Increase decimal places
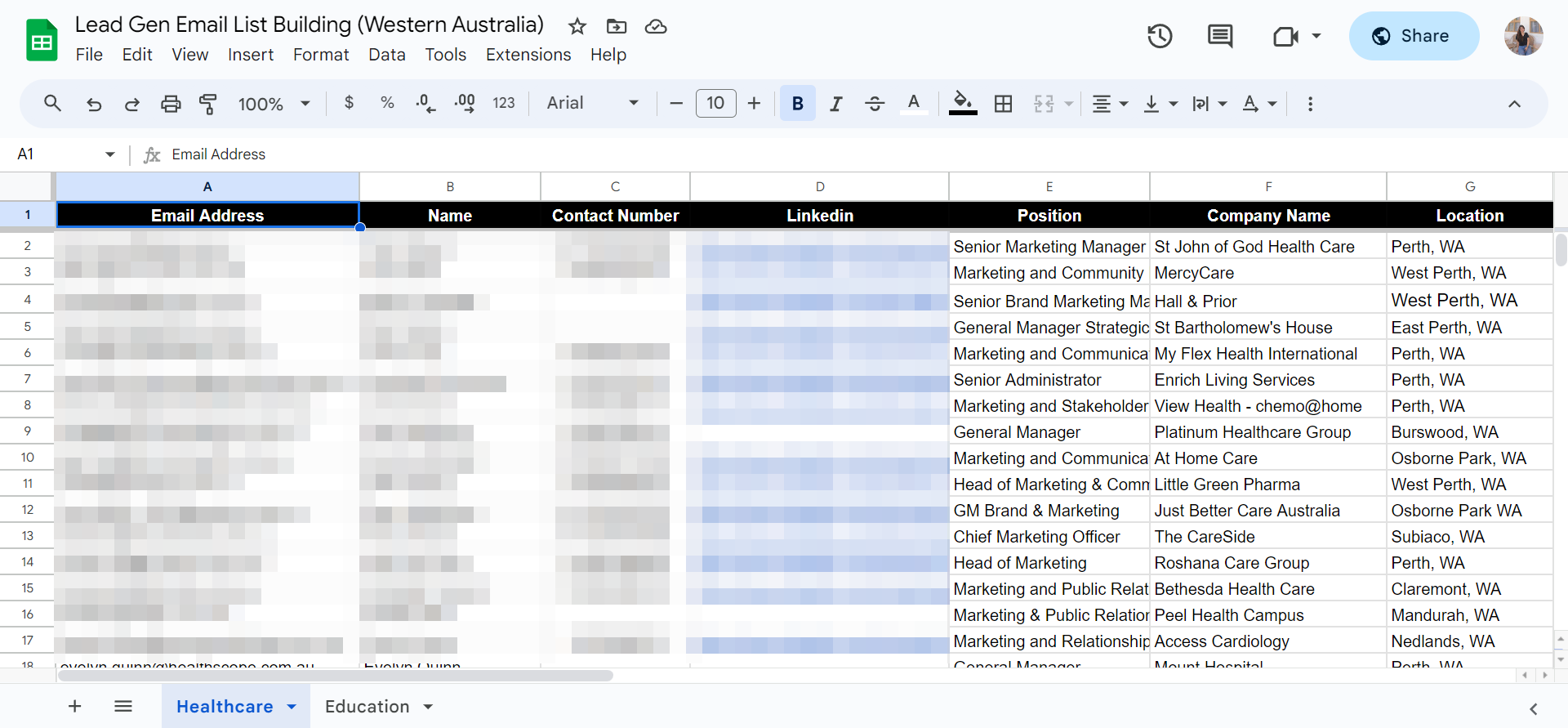Viewport: 1568px width, 728px height. tap(465, 103)
